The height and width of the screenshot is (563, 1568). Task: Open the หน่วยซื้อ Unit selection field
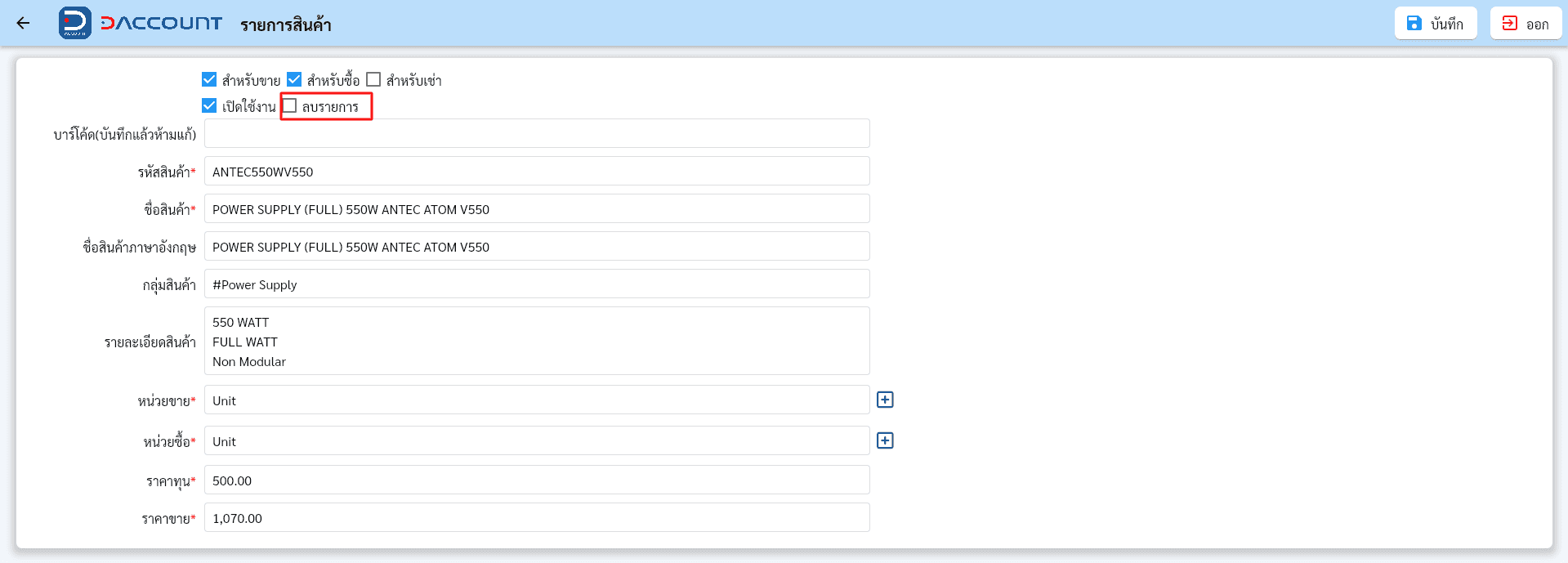click(x=537, y=441)
